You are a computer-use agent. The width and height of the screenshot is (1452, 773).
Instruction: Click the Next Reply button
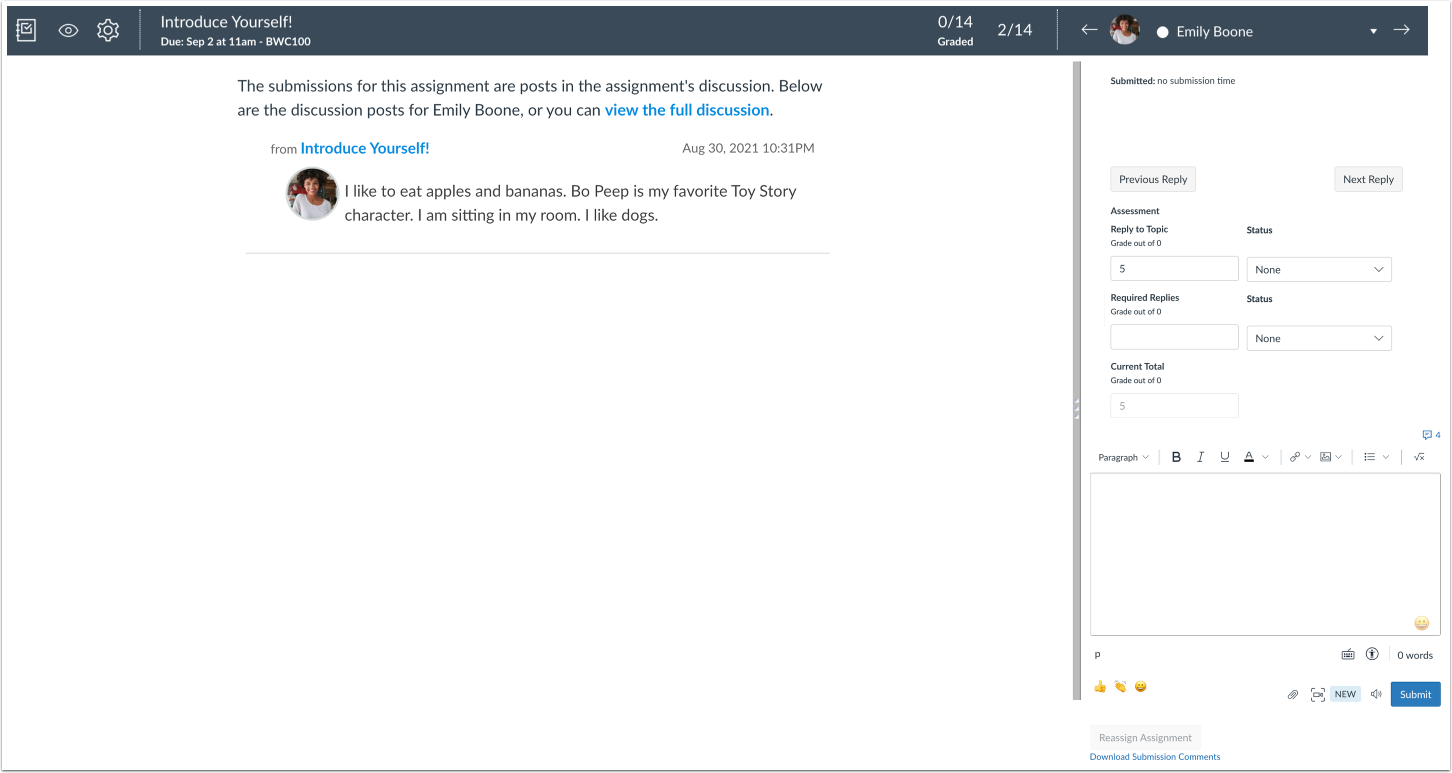pyautogui.click(x=1368, y=179)
